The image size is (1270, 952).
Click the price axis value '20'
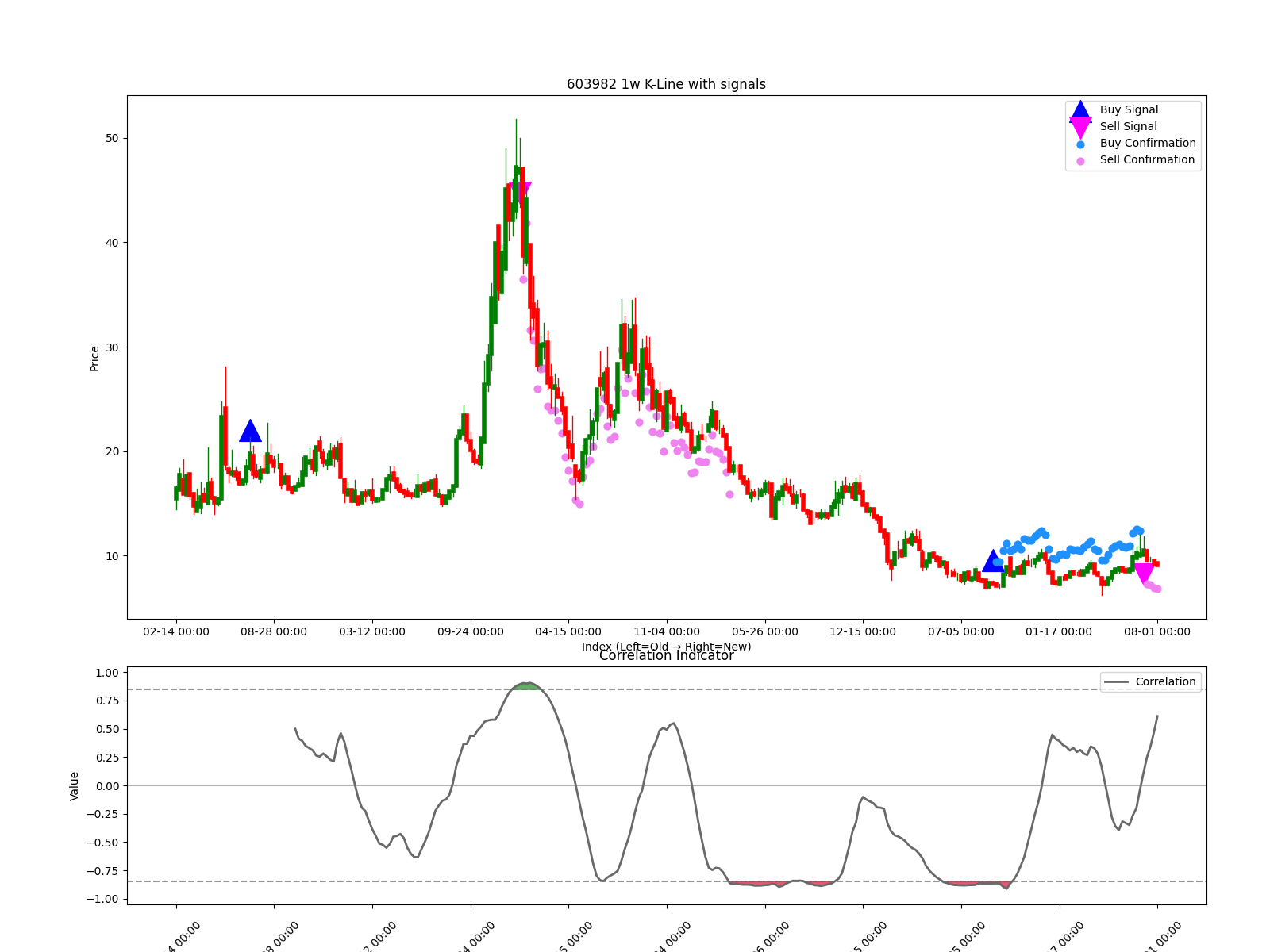point(112,451)
